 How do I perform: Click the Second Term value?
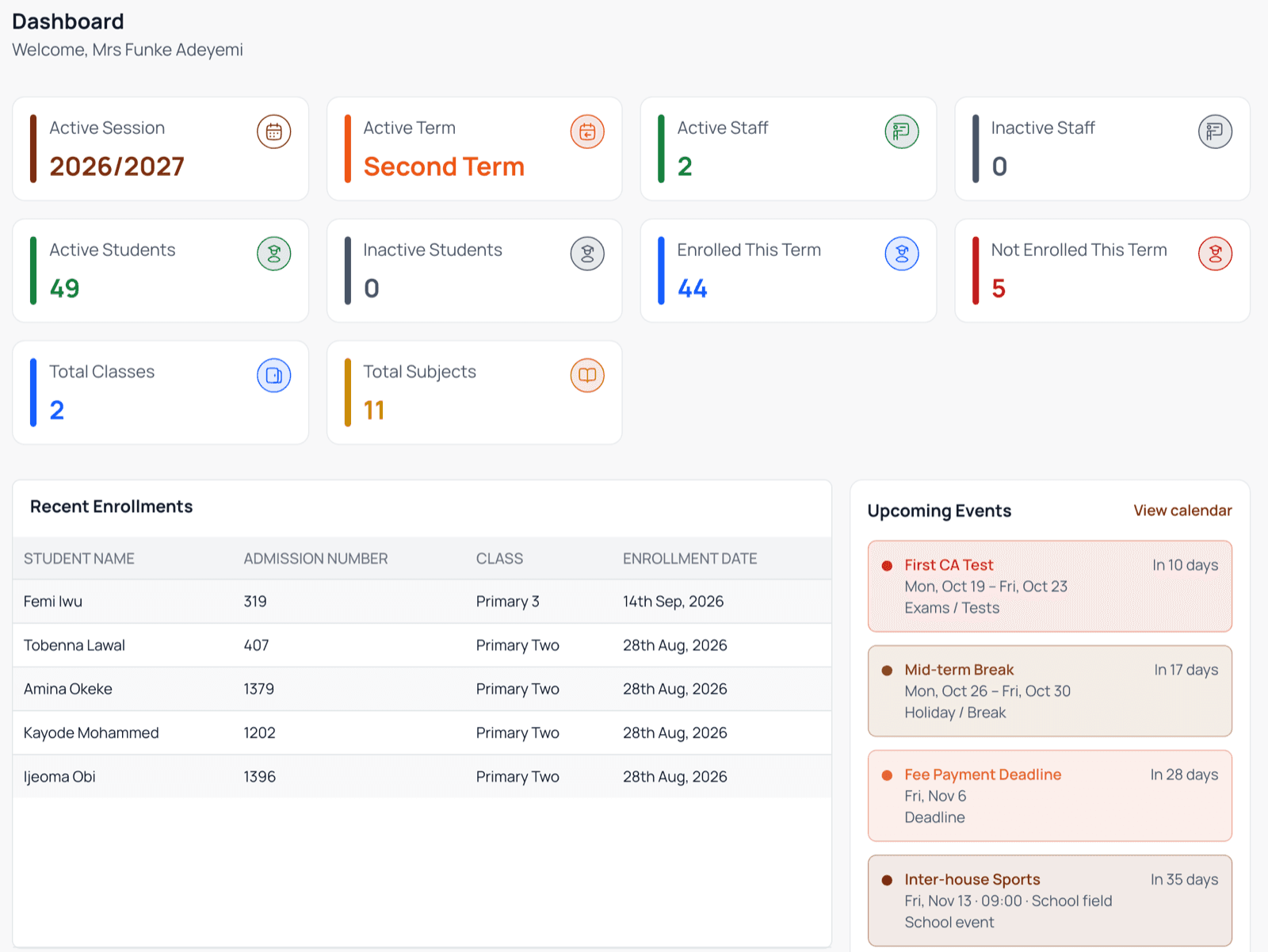tap(444, 166)
